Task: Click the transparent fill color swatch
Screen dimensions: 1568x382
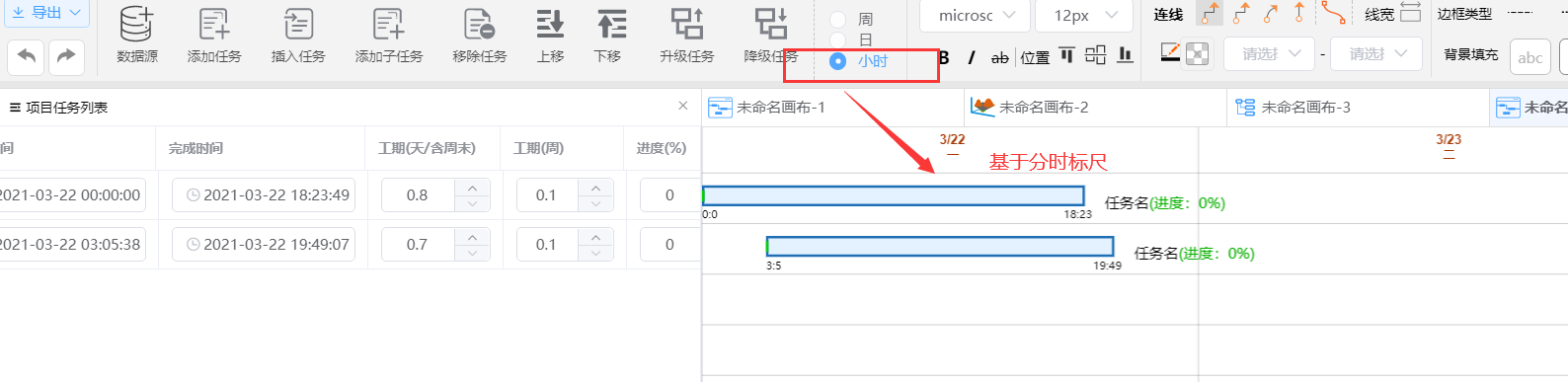Action: point(1197,54)
